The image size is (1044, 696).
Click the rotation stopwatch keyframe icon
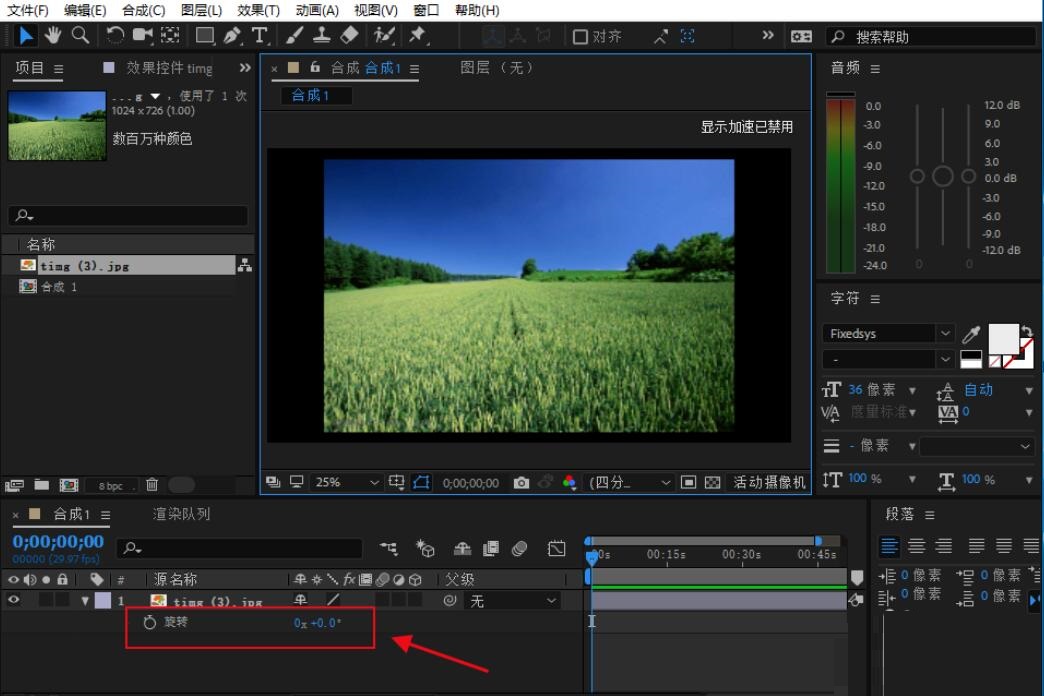pyautogui.click(x=150, y=622)
